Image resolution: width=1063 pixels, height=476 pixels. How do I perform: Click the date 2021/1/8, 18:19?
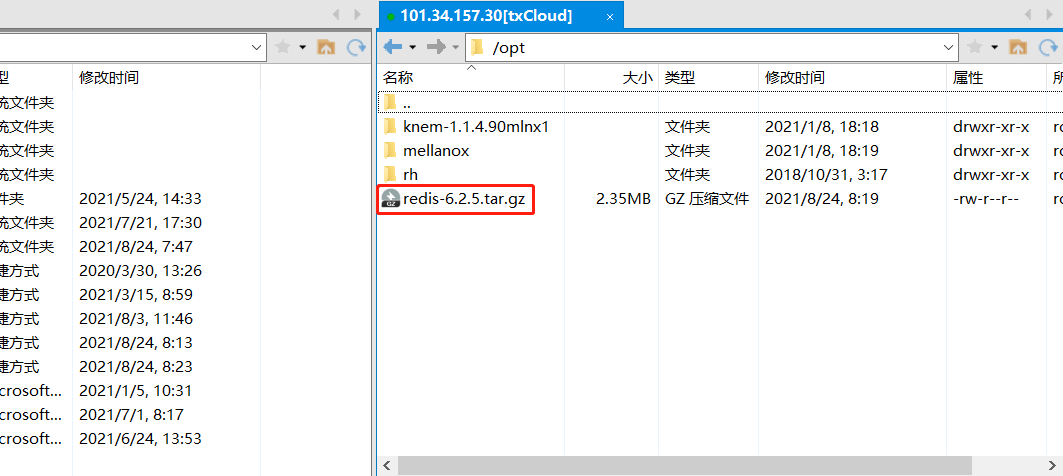click(x=822, y=151)
